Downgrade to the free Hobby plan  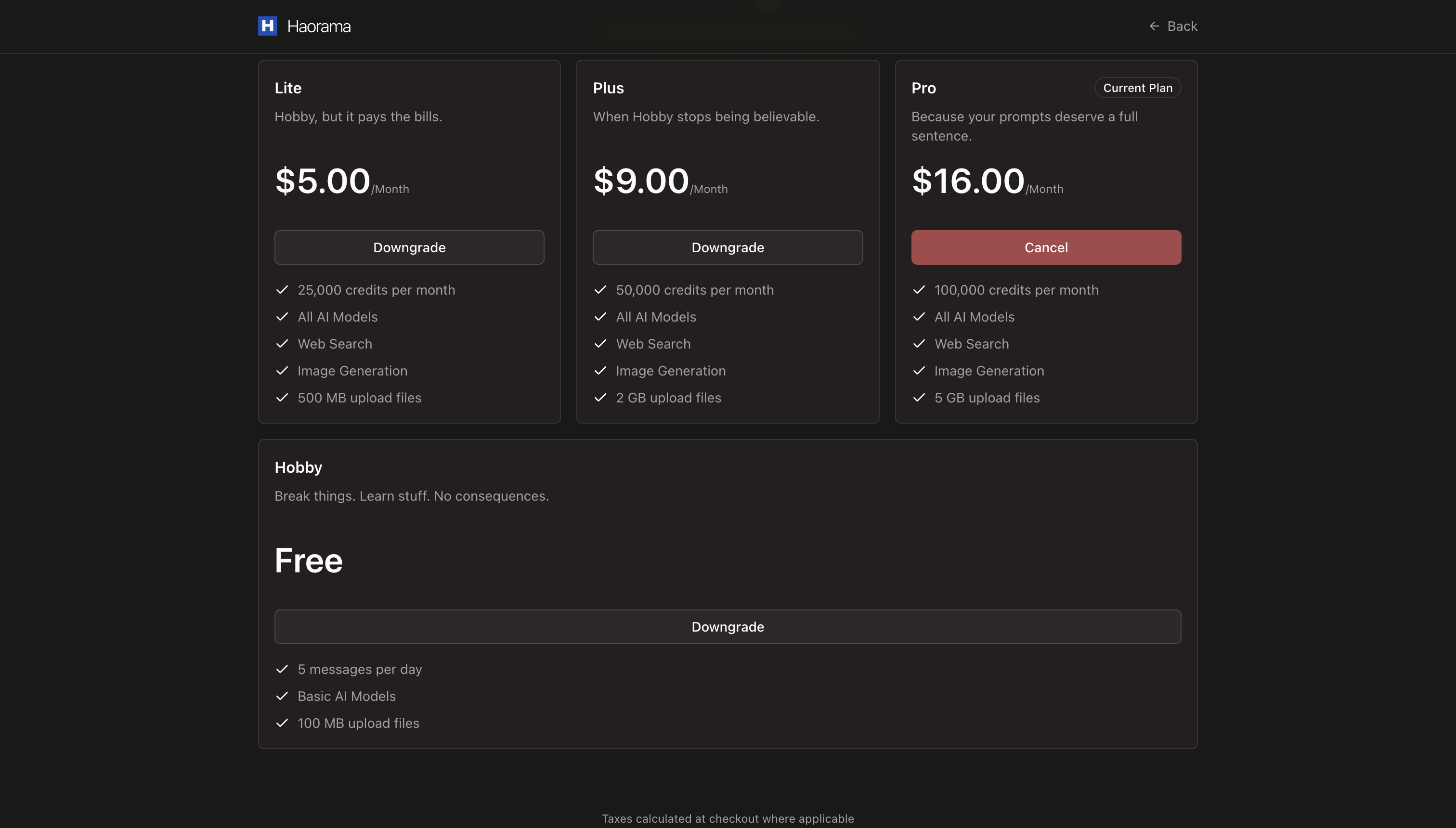click(x=728, y=627)
